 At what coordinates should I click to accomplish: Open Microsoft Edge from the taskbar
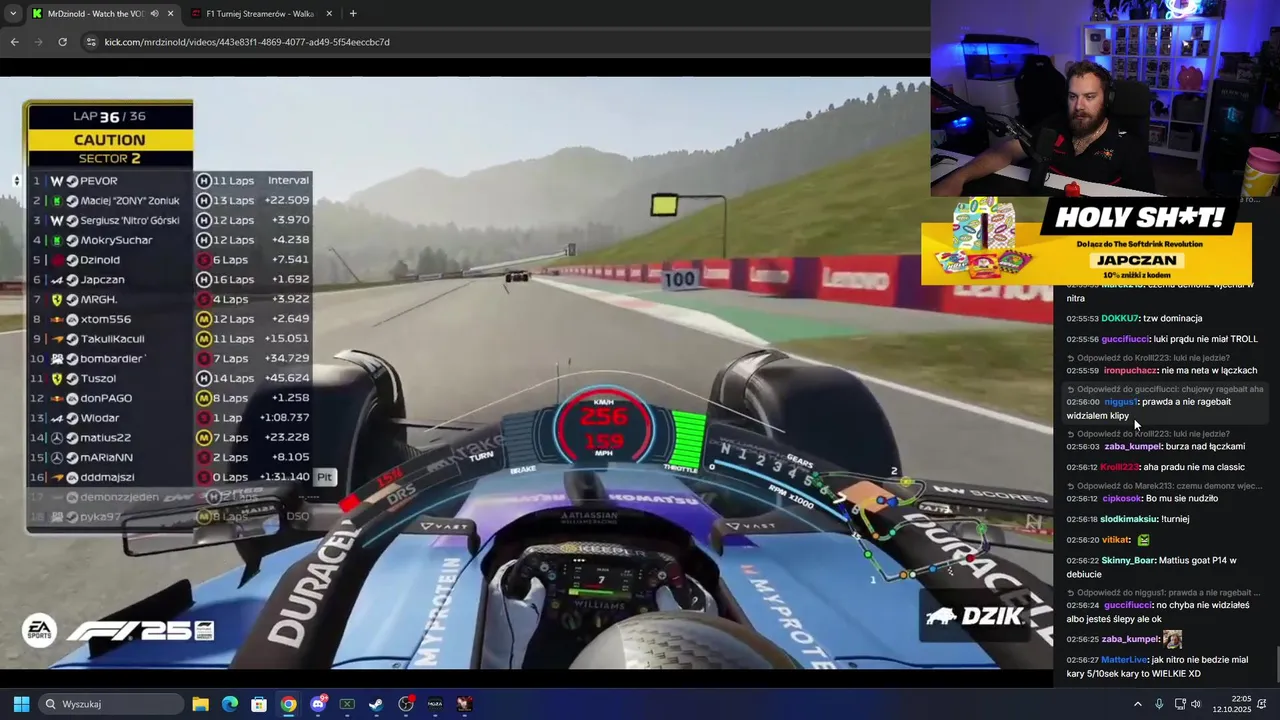pos(230,704)
